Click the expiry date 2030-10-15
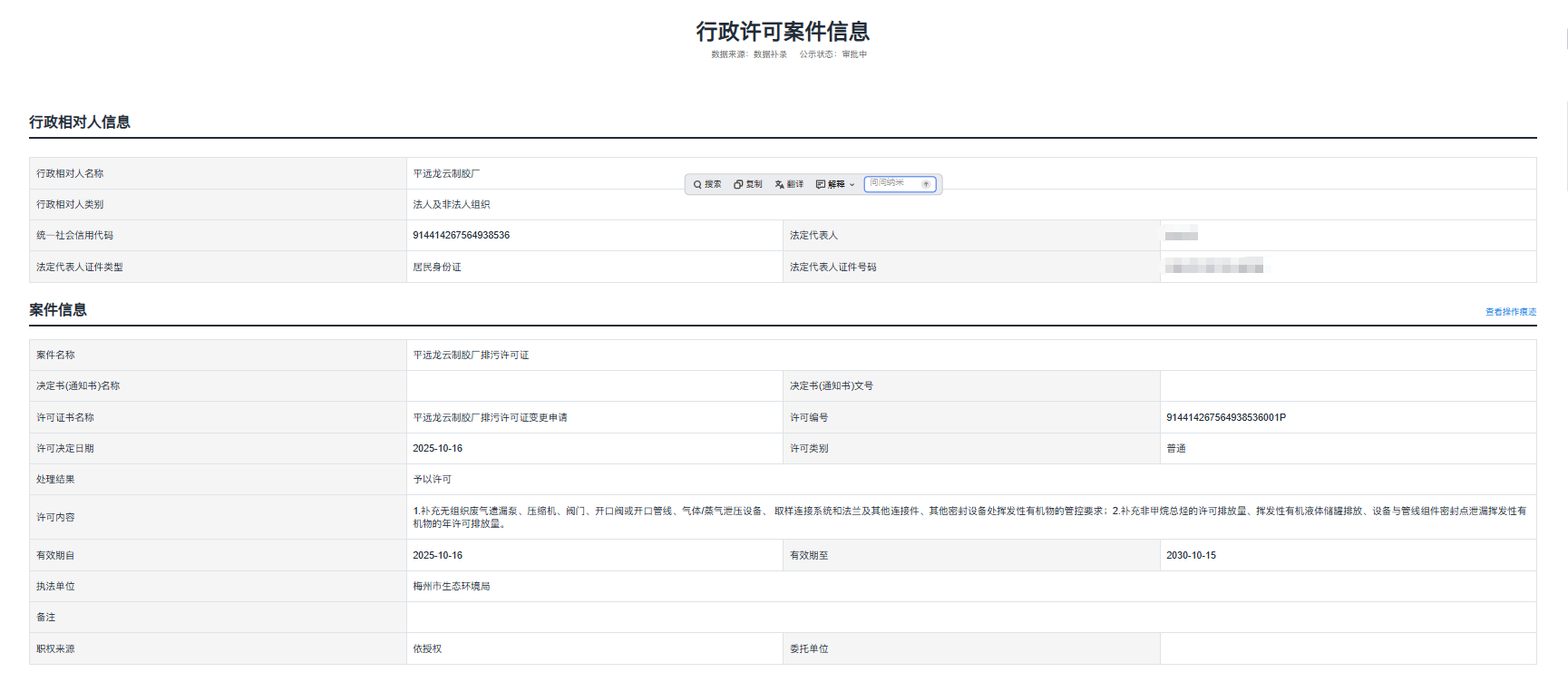Viewport: 1568px width, 682px height. [1191, 556]
